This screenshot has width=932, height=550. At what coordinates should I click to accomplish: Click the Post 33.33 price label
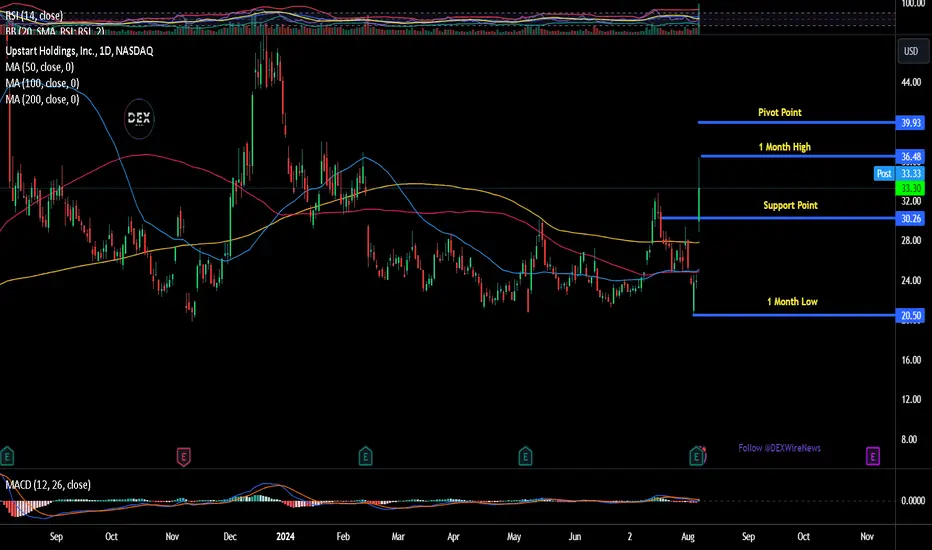(899, 174)
